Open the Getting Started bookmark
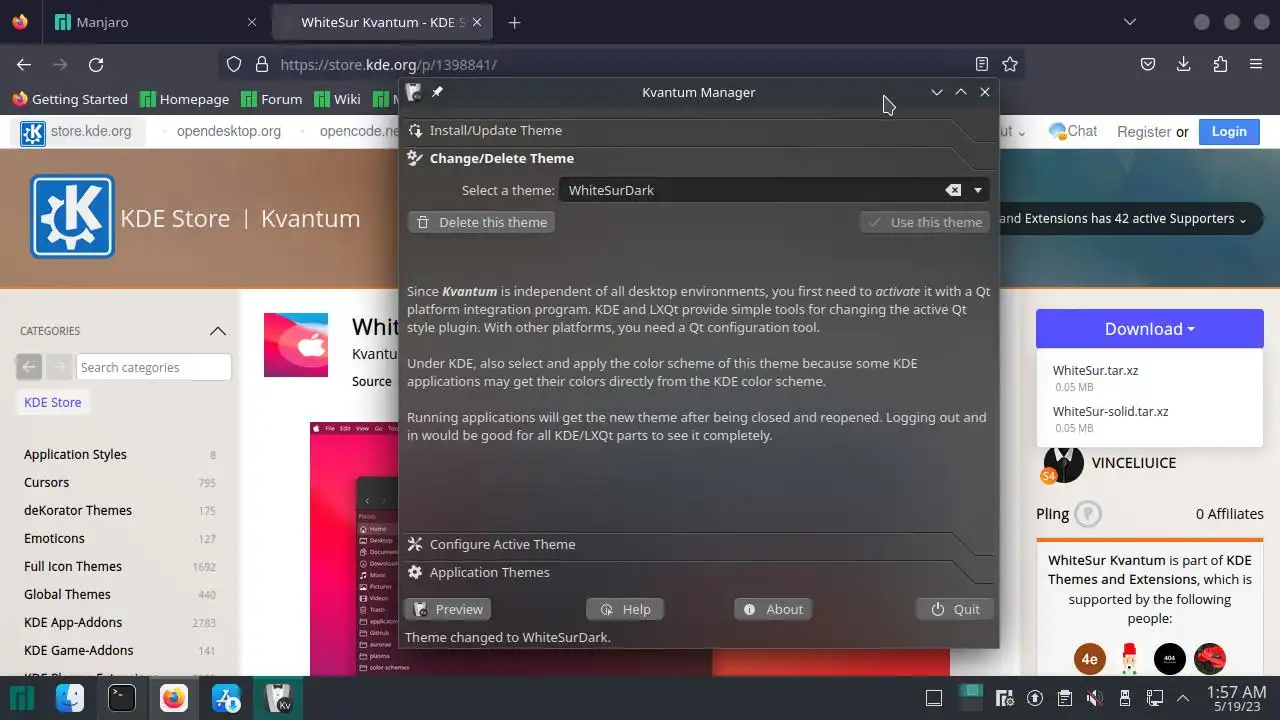The width and height of the screenshot is (1280, 720). (70, 99)
